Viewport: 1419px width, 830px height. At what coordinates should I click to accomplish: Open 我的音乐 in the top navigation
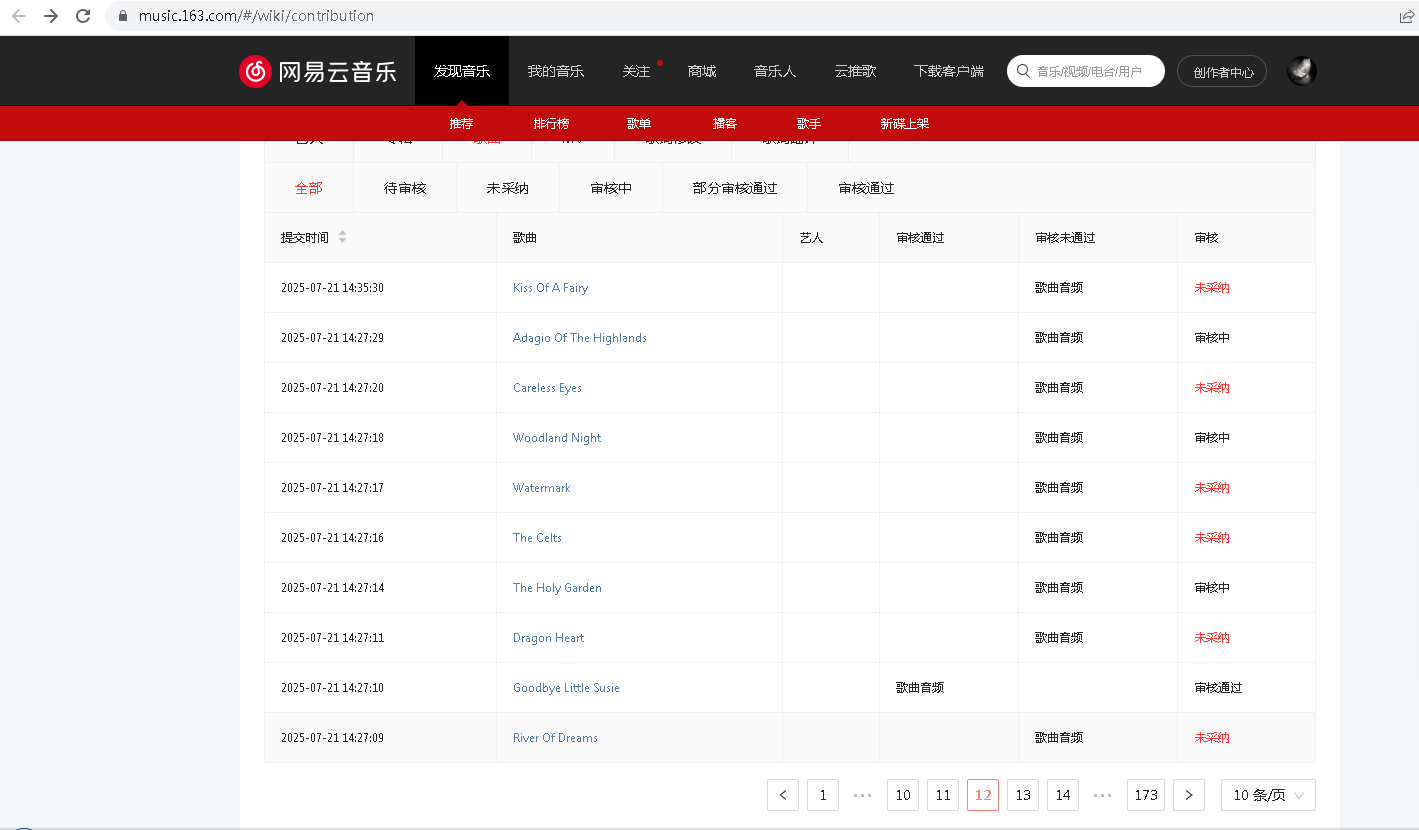(x=556, y=71)
